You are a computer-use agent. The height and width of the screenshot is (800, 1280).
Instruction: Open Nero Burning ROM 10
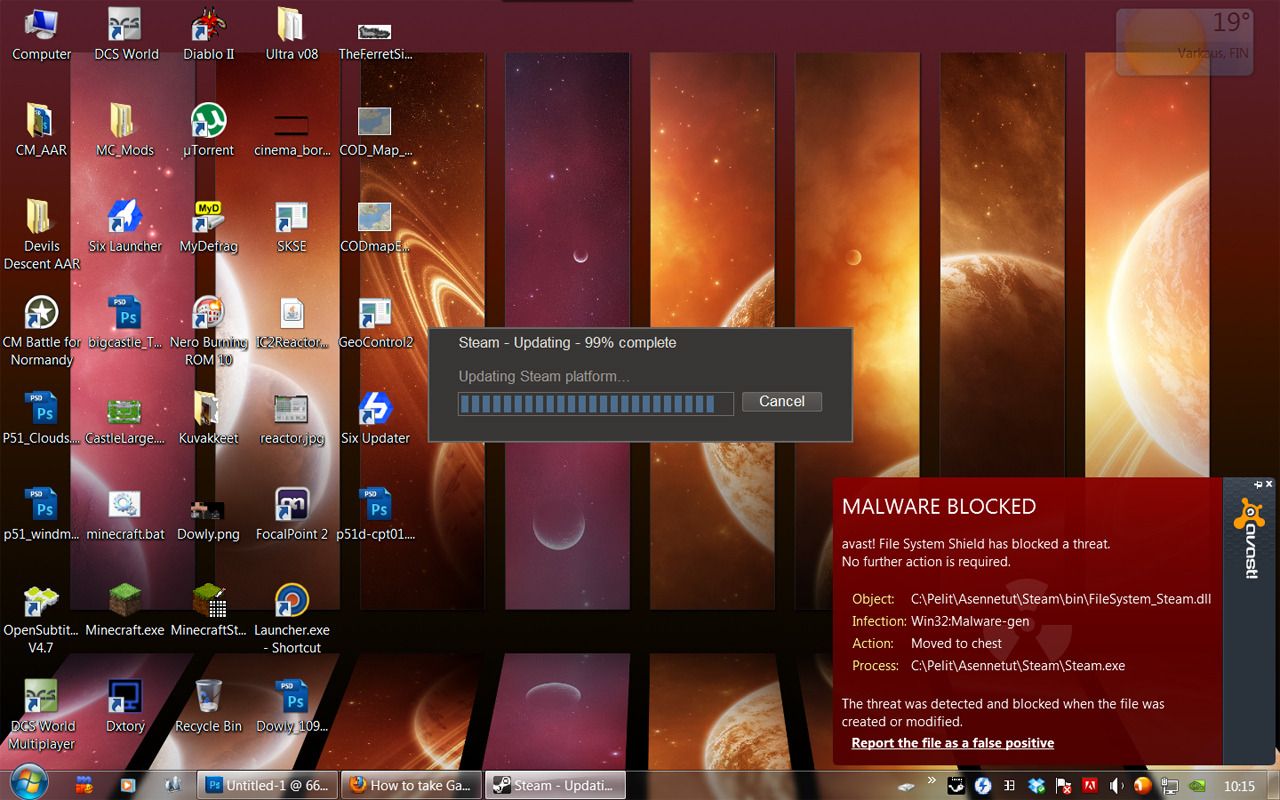[x=208, y=331]
